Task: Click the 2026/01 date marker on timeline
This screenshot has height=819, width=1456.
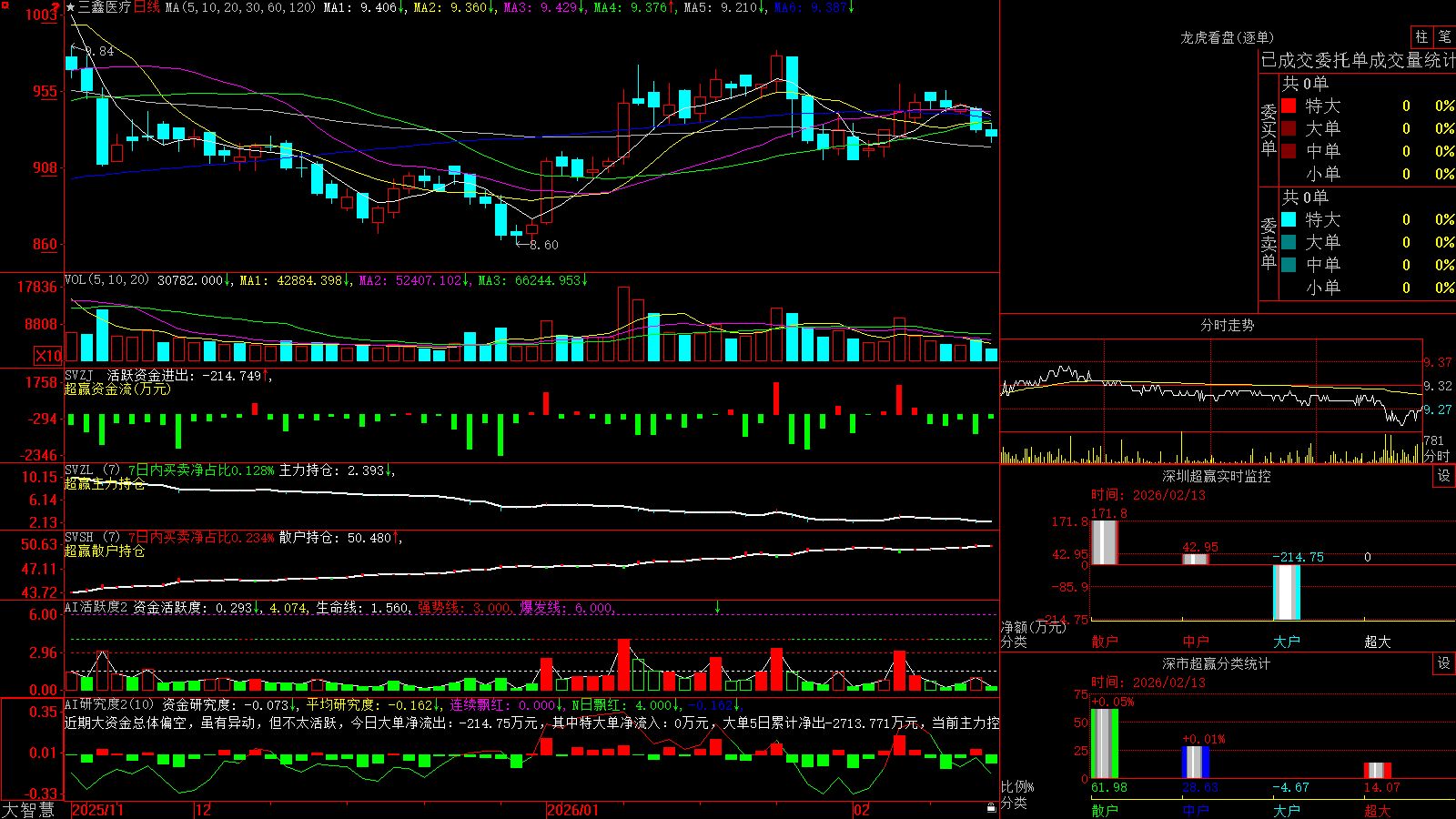Action: [573, 810]
